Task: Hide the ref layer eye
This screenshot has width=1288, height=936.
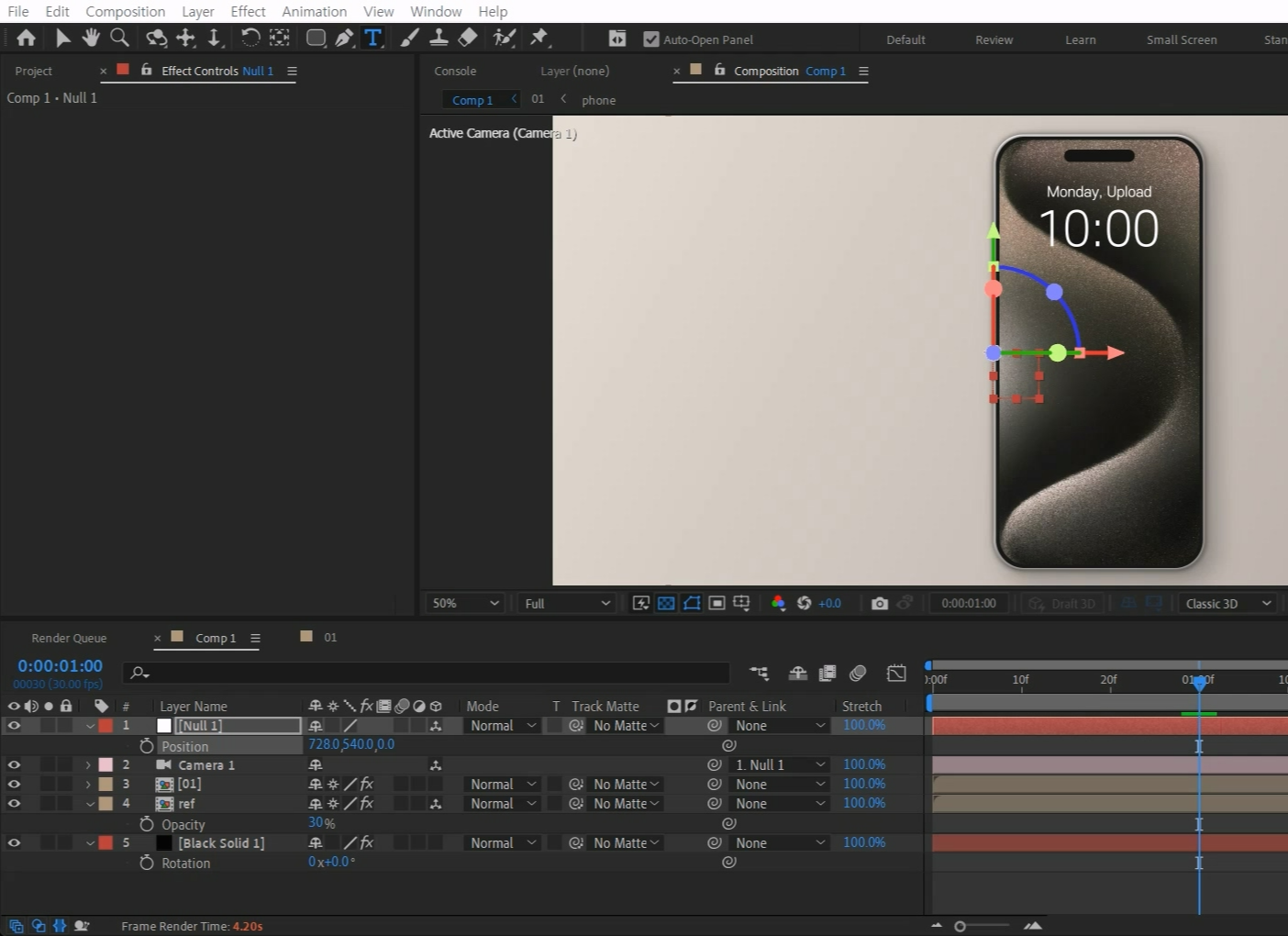Action: [14, 803]
